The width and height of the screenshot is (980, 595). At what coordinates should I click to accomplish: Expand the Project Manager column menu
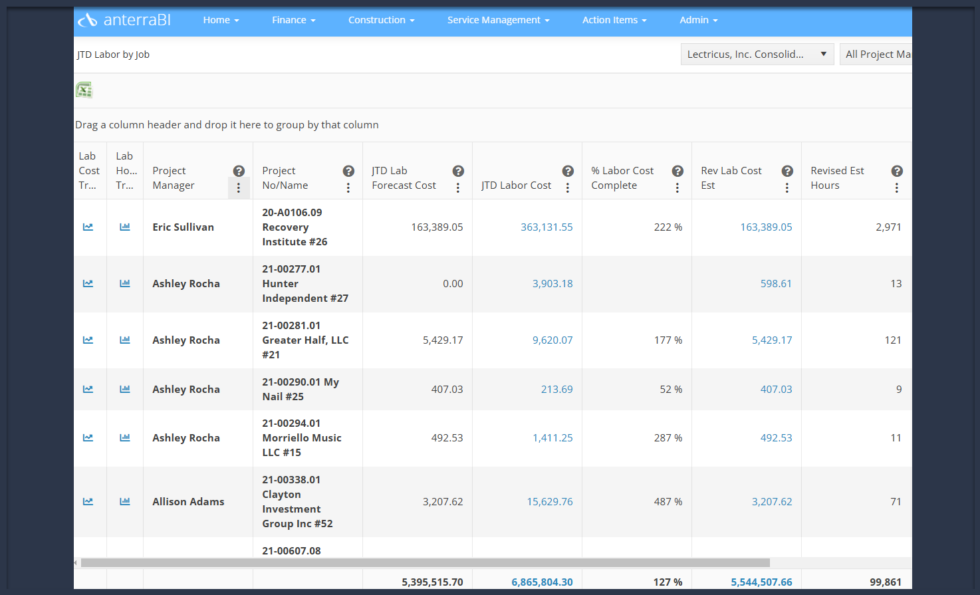pos(238,187)
